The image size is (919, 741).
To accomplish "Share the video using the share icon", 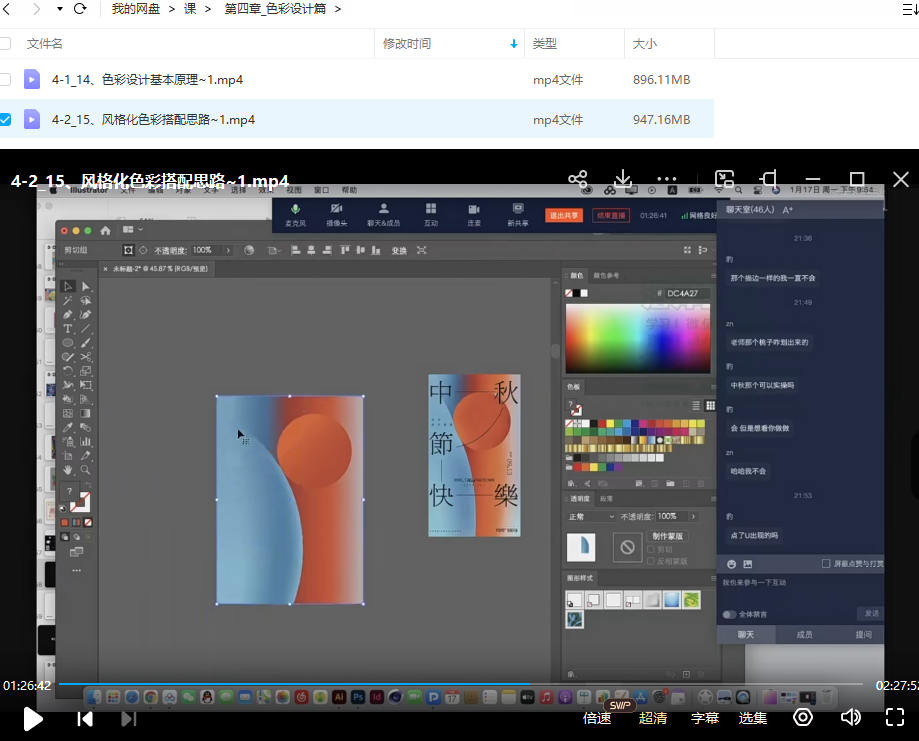I will 577,179.
